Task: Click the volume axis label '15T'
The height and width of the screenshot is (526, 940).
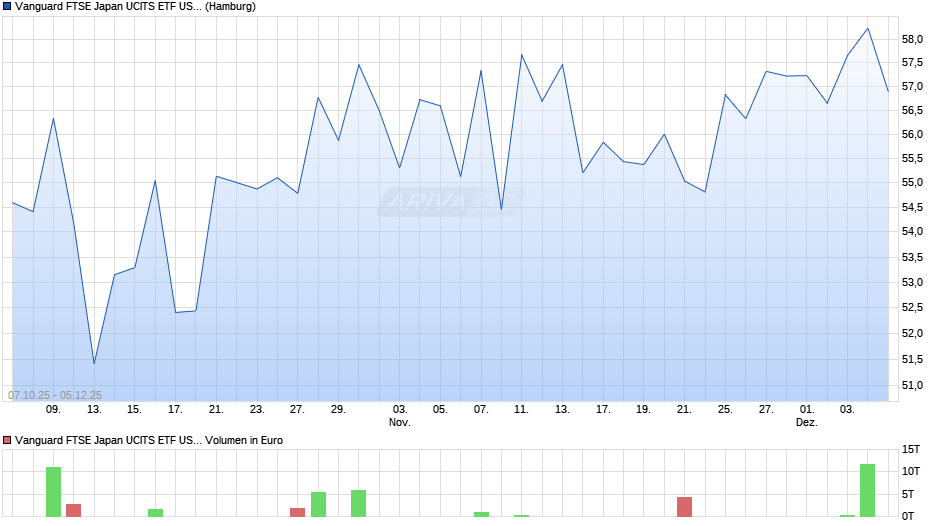Action: click(x=911, y=449)
